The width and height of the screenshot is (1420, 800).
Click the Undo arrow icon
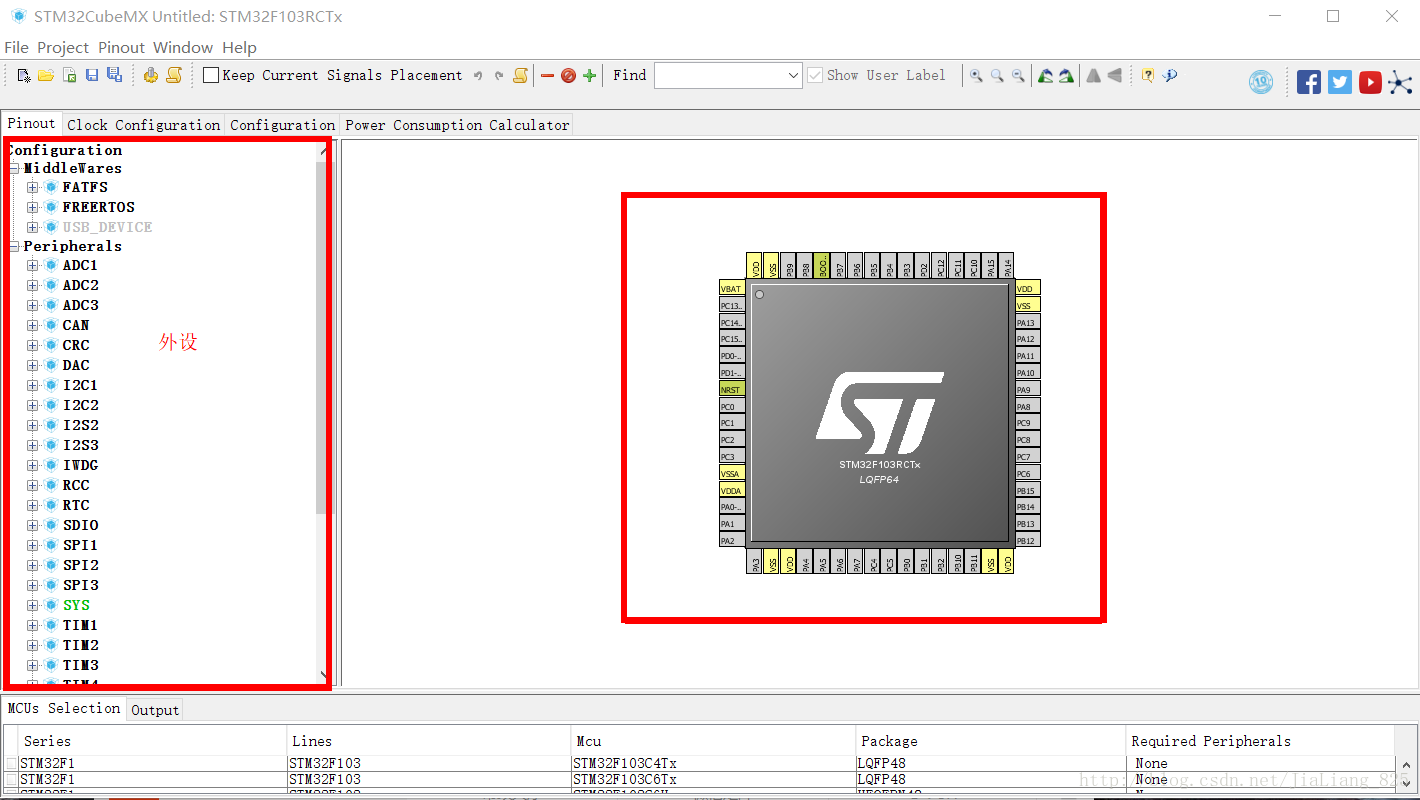pos(478,75)
